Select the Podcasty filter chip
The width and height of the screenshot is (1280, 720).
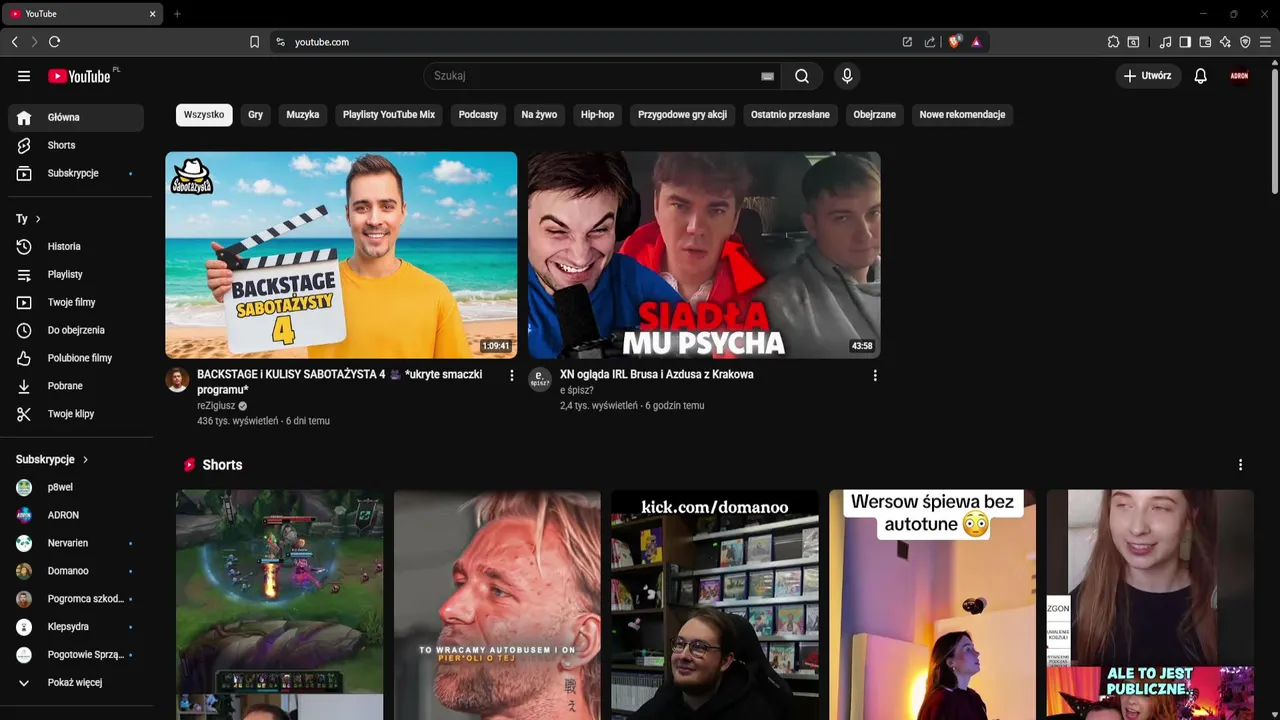(478, 115)
